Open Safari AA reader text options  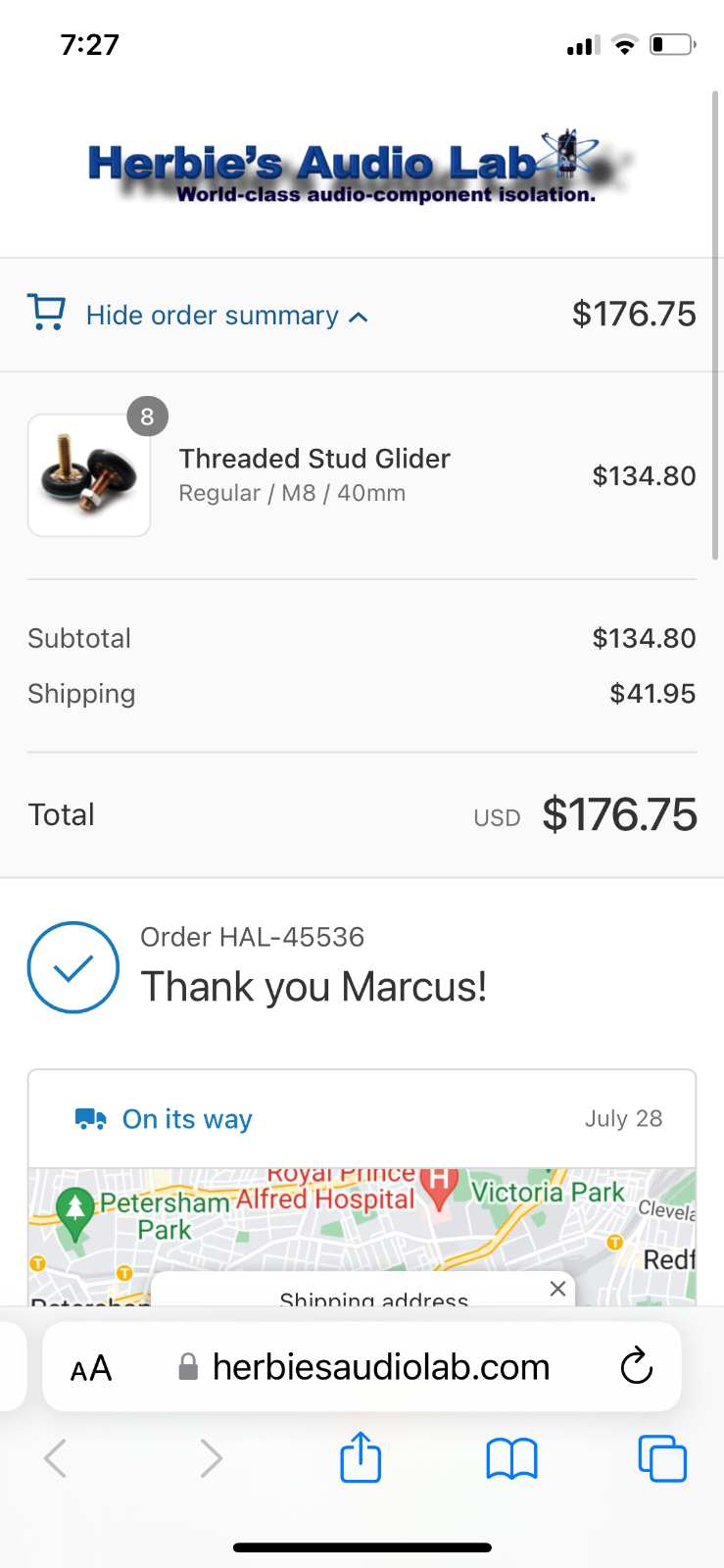(x=91, y=1368)
